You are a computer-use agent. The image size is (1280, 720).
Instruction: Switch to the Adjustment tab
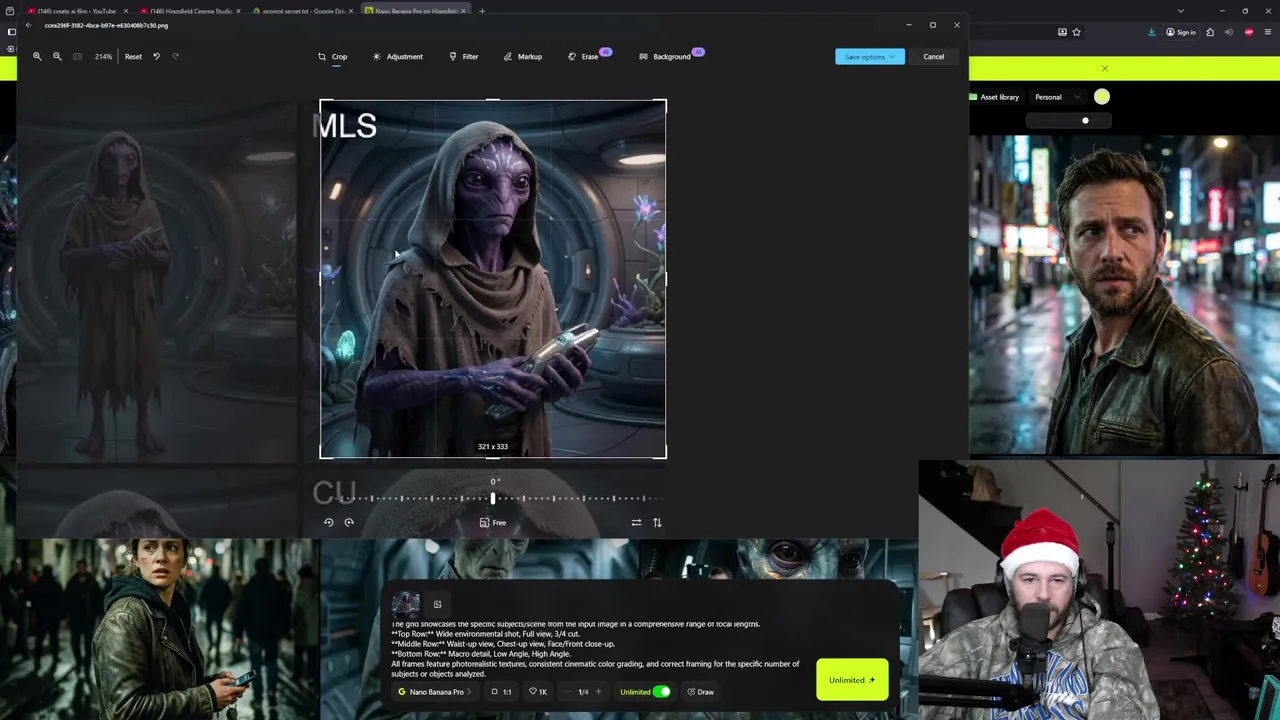[398, 56]
